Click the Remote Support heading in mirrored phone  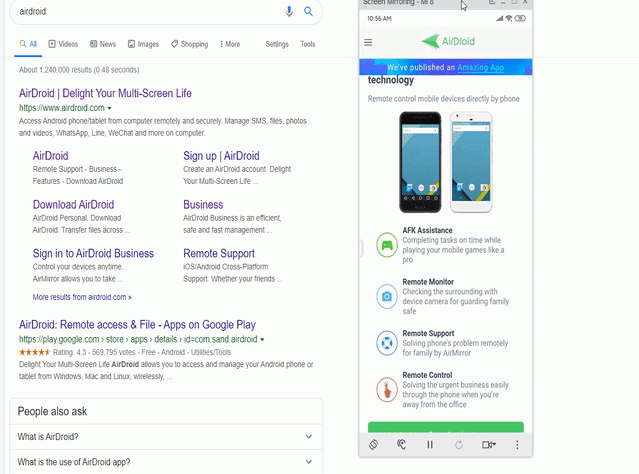point(428,333)
